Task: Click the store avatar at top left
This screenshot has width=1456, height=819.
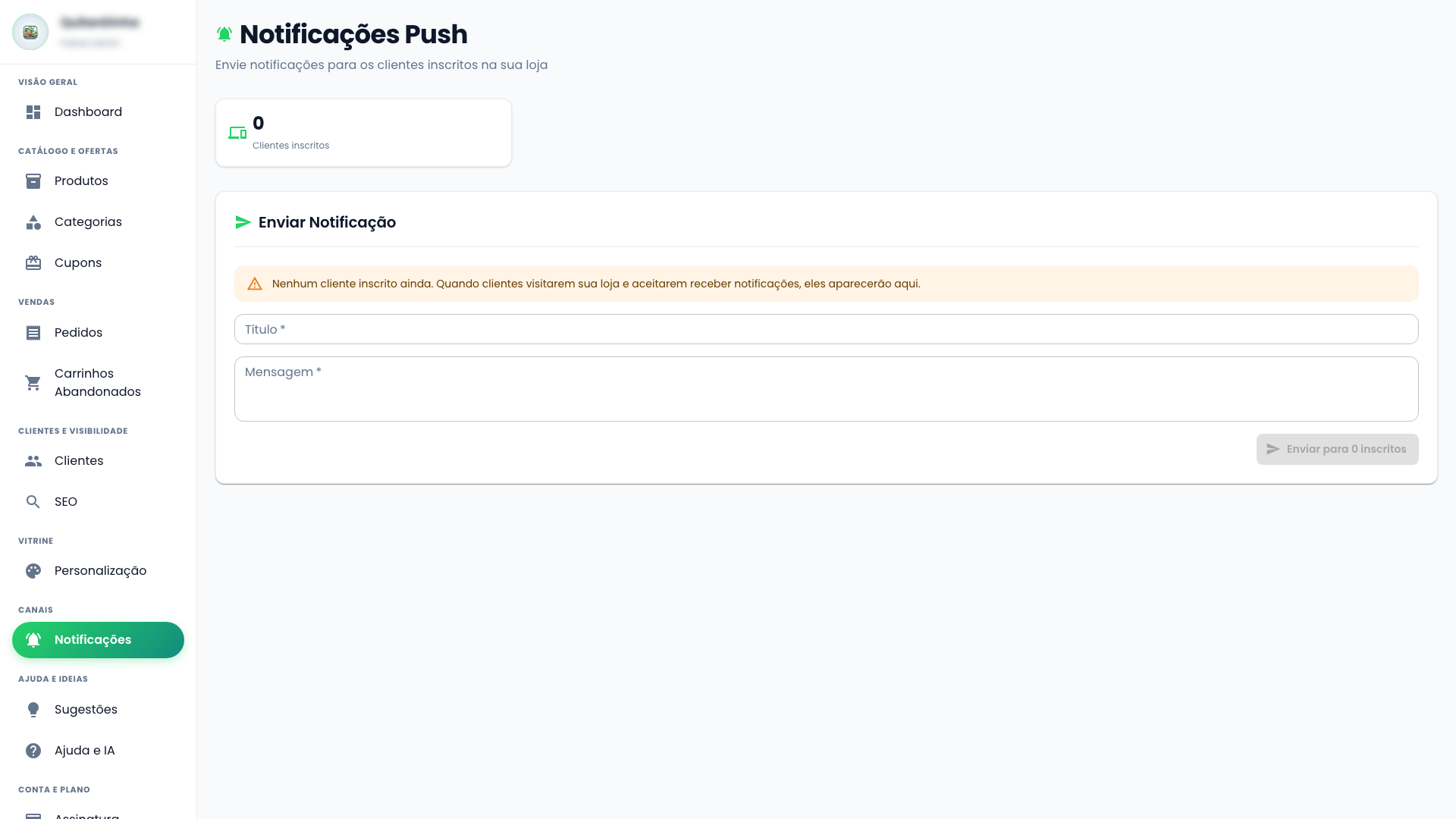Action: coord(30,32)
